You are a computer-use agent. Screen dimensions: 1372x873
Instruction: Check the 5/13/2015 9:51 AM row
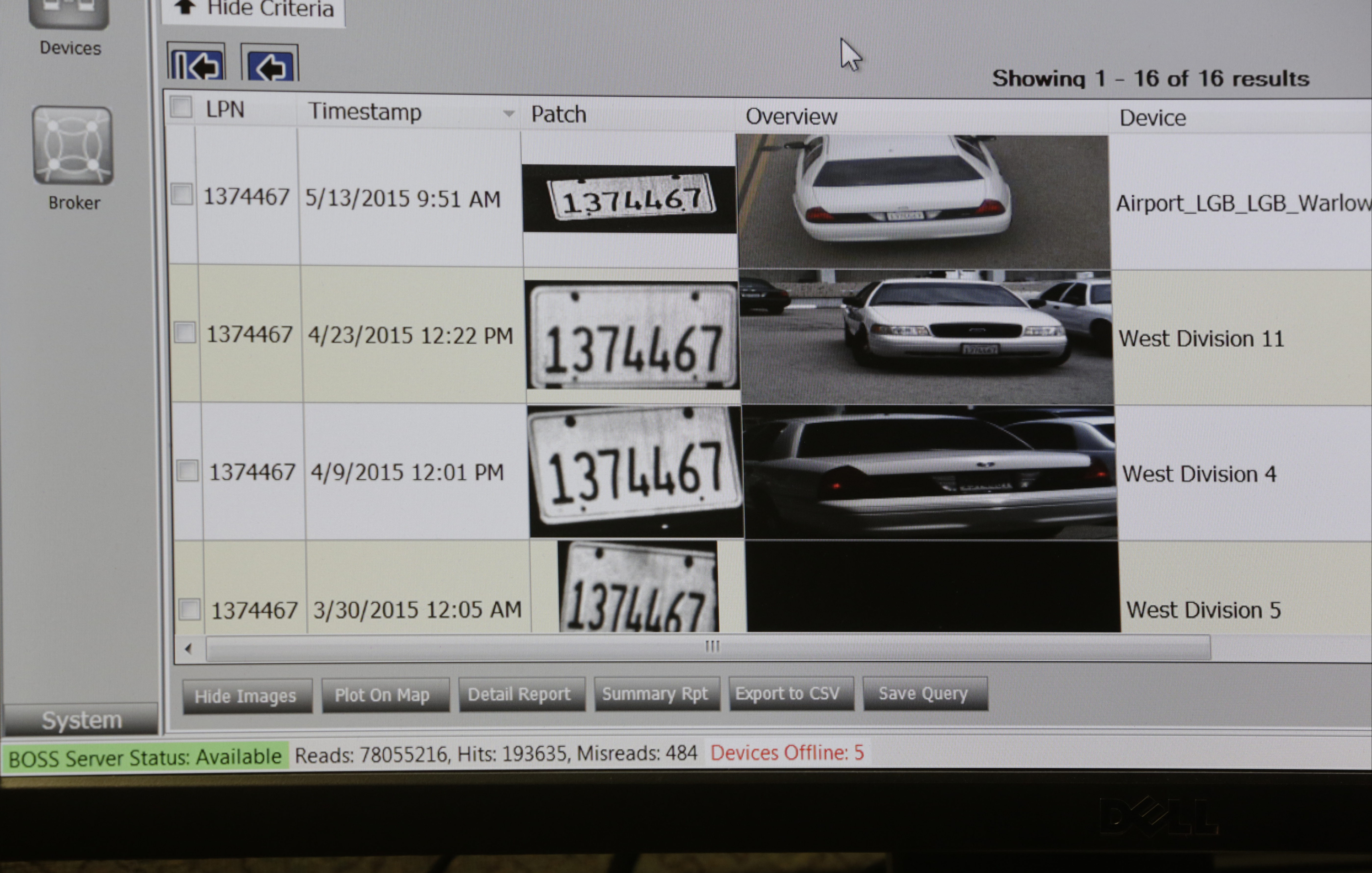click(182, 195)
